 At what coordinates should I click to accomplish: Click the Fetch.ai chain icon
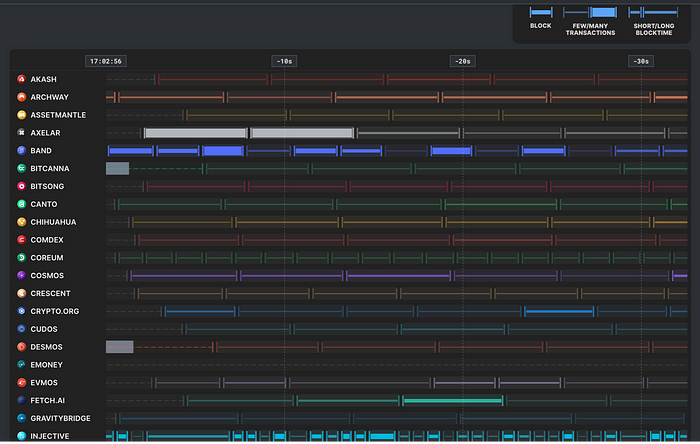click(x=21, y=400)
